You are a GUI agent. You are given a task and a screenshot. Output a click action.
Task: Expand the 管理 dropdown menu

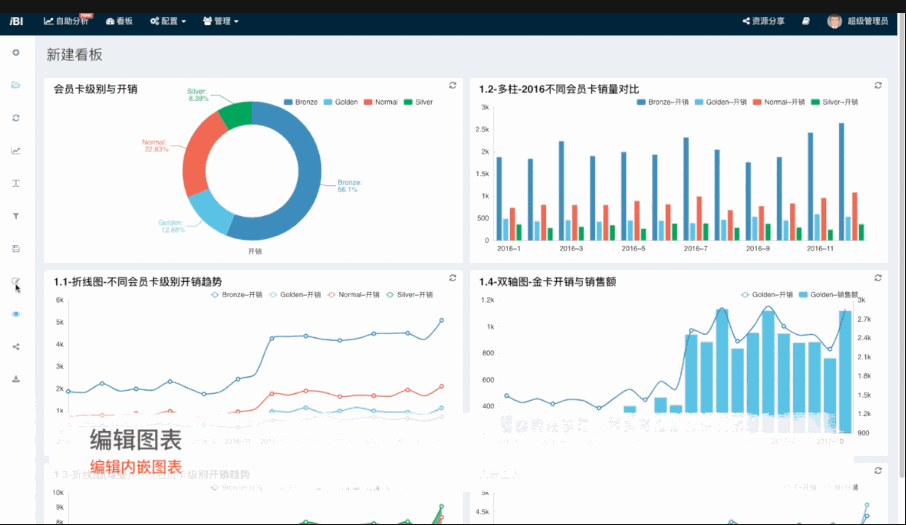(220, 20)
